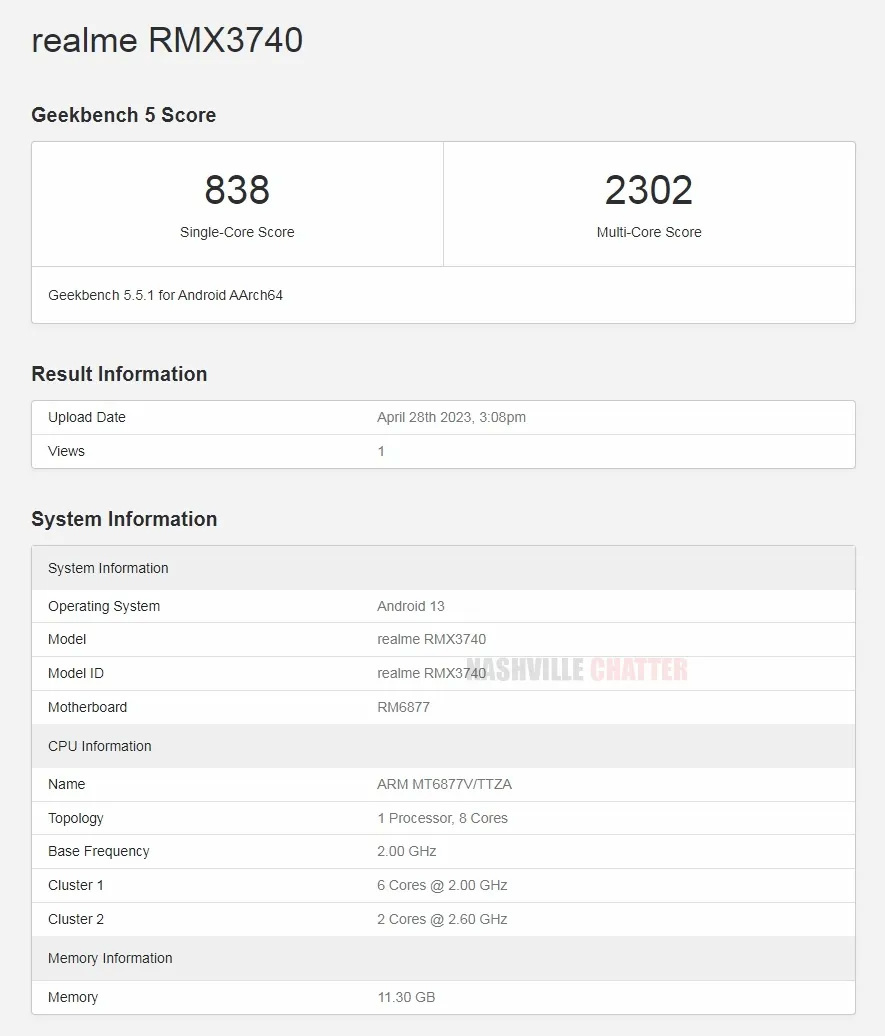This screenshot has width=885, height=1036.
Task: Click the Model value realme RMX3740
Action: tap(431, 639)
